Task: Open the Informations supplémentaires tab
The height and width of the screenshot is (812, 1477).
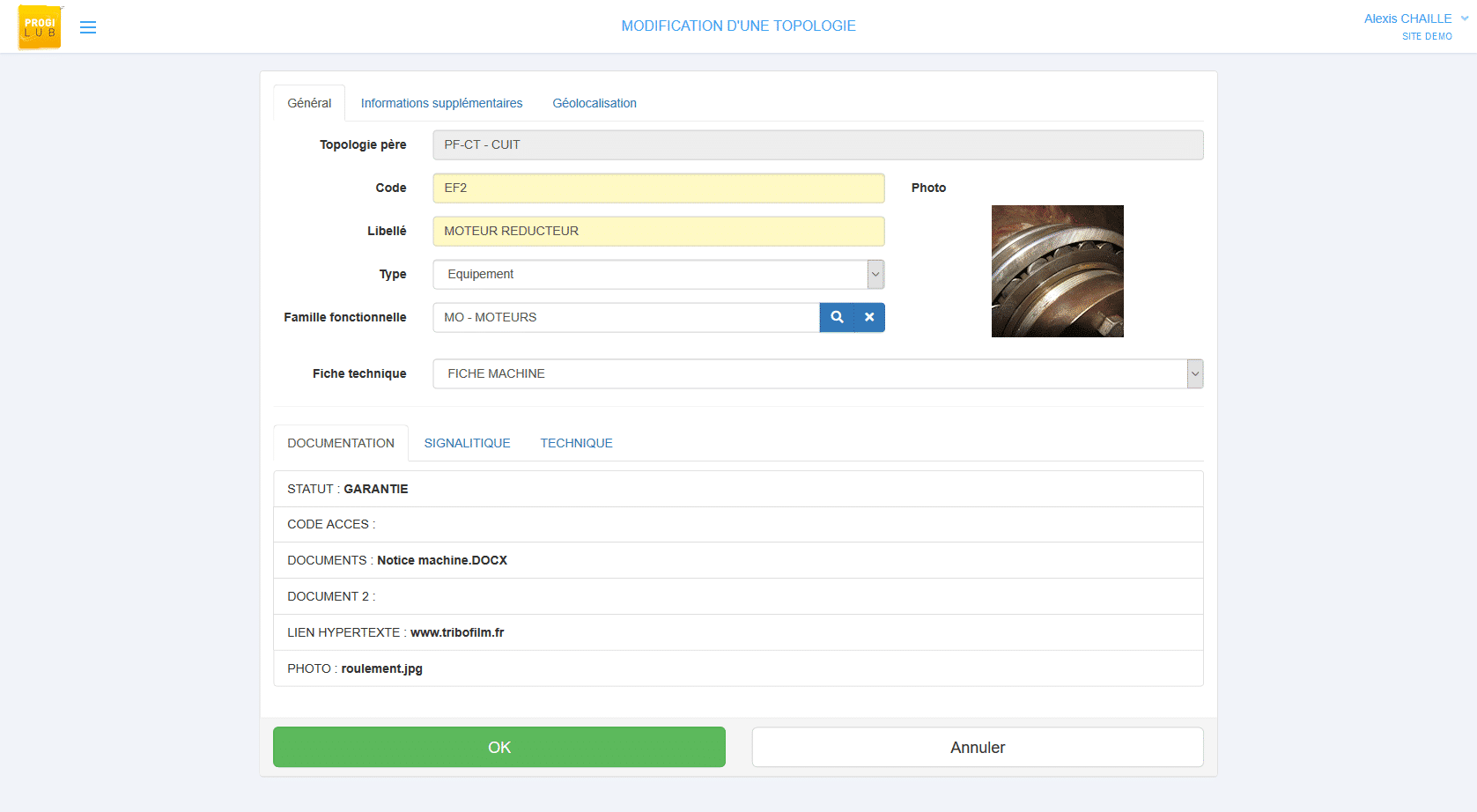Action: [441, 103]
